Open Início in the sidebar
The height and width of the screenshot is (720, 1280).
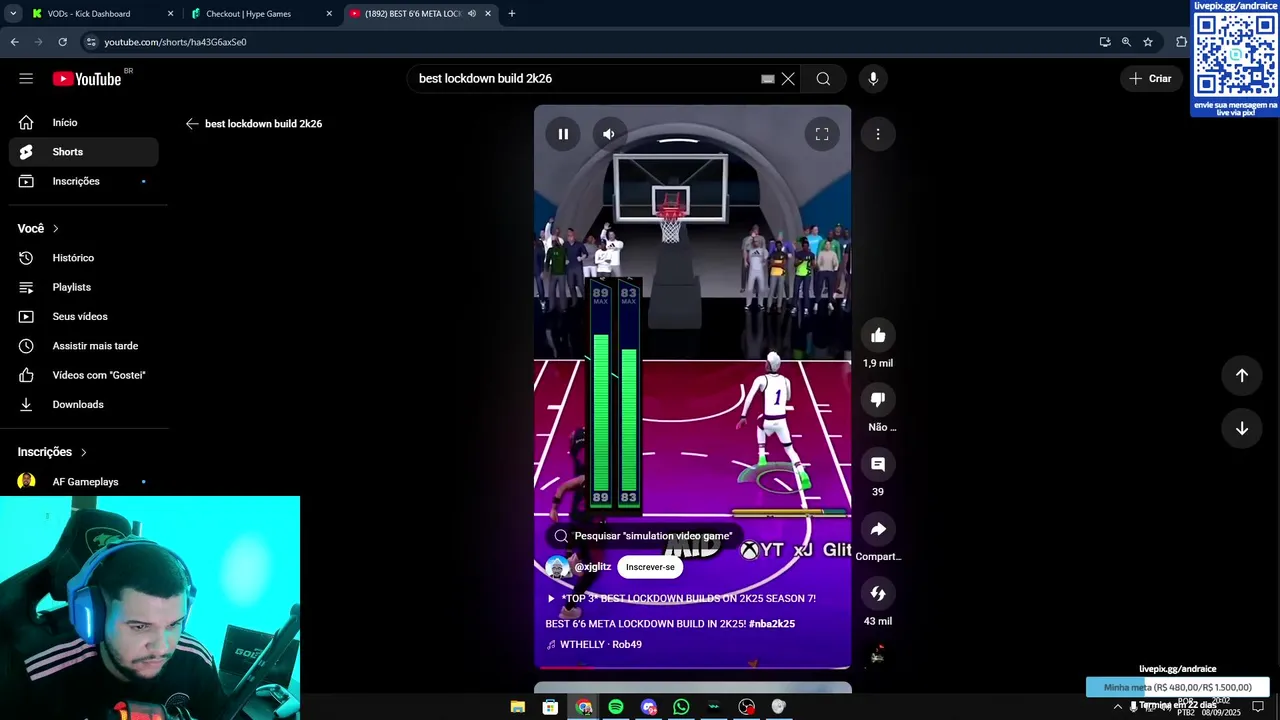(84, 122)
